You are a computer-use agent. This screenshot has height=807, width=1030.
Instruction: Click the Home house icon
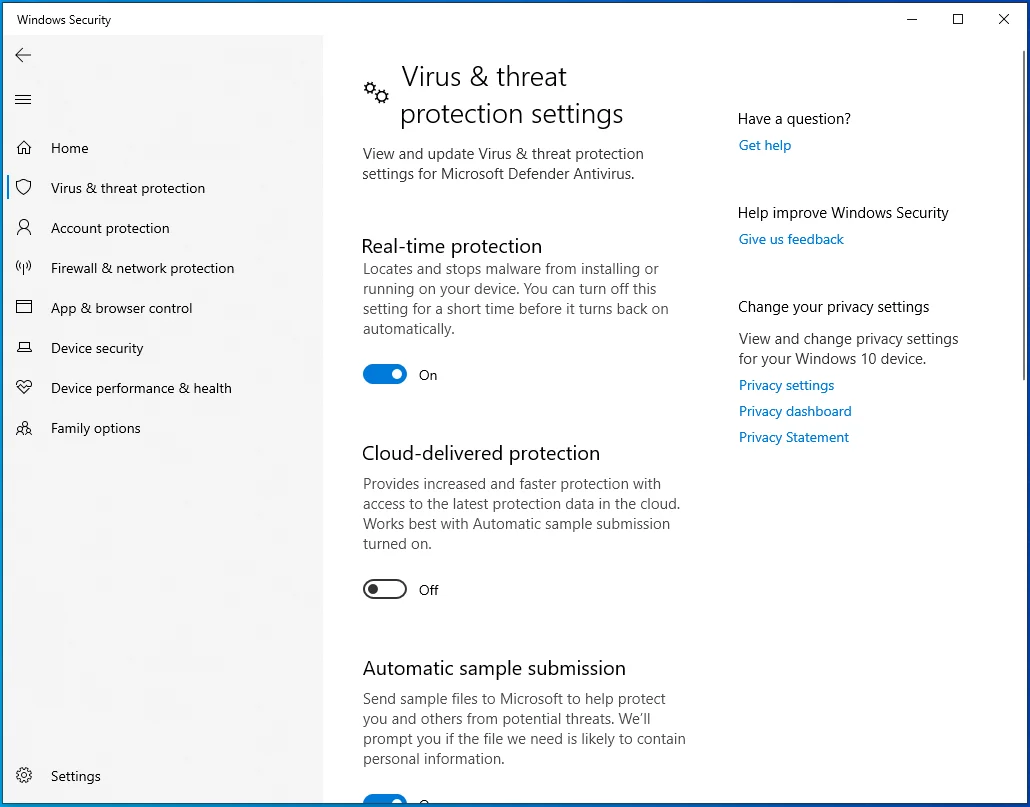(24, 148)
